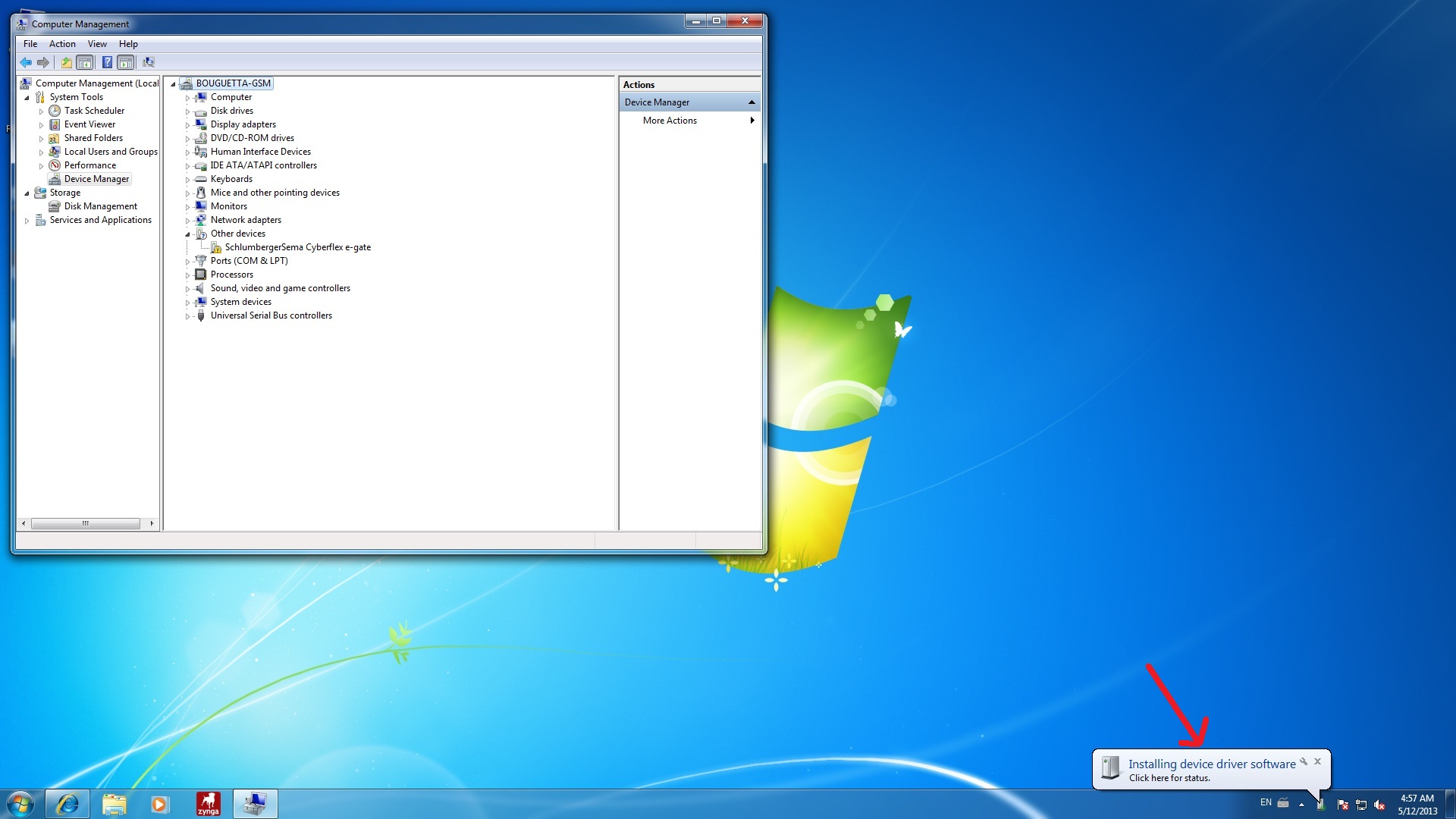The image size is (1456, 819).
Task: Select Performance in console tree
Action: [89, 165]
